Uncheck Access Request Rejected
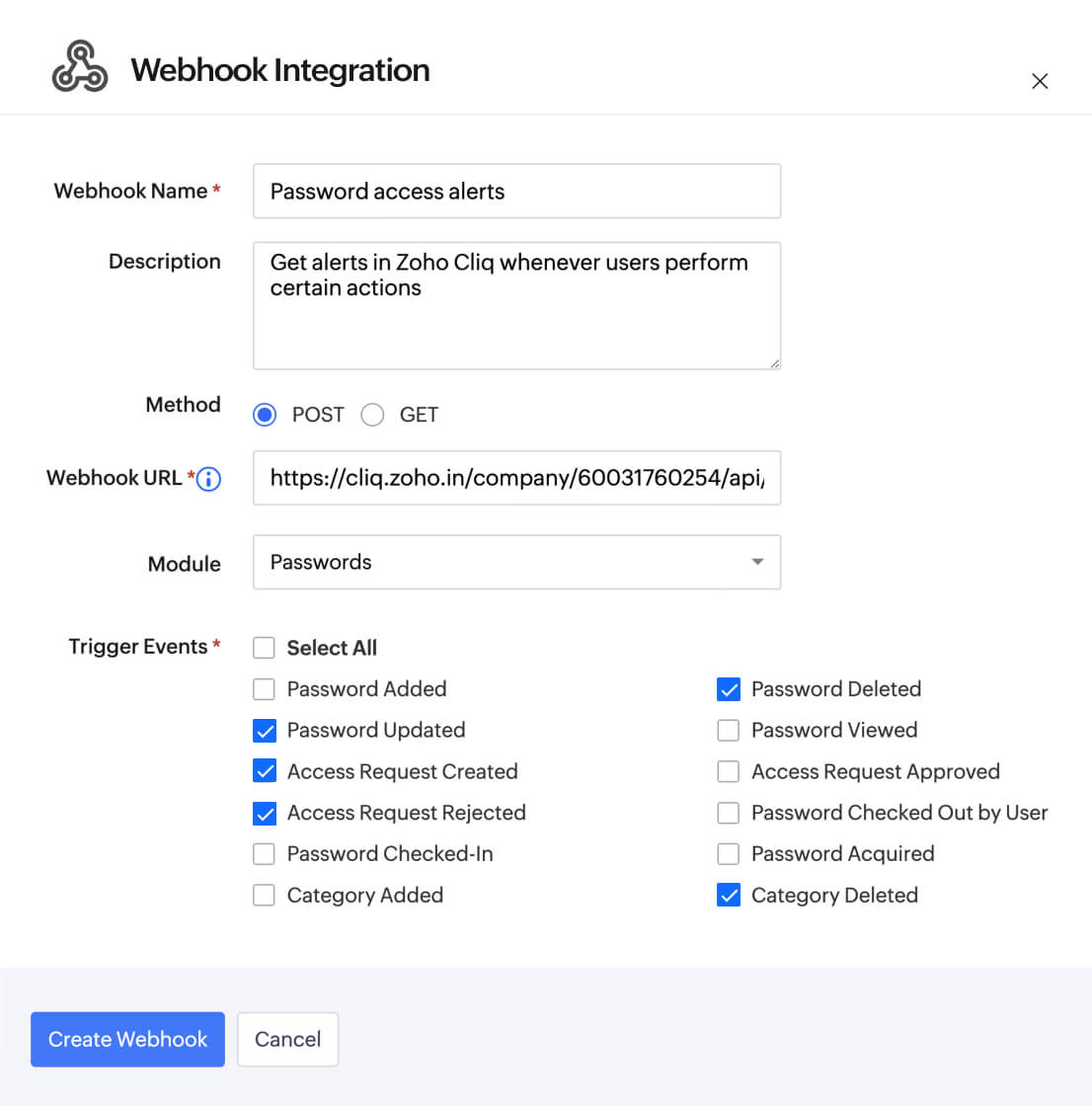 [265, 813]
